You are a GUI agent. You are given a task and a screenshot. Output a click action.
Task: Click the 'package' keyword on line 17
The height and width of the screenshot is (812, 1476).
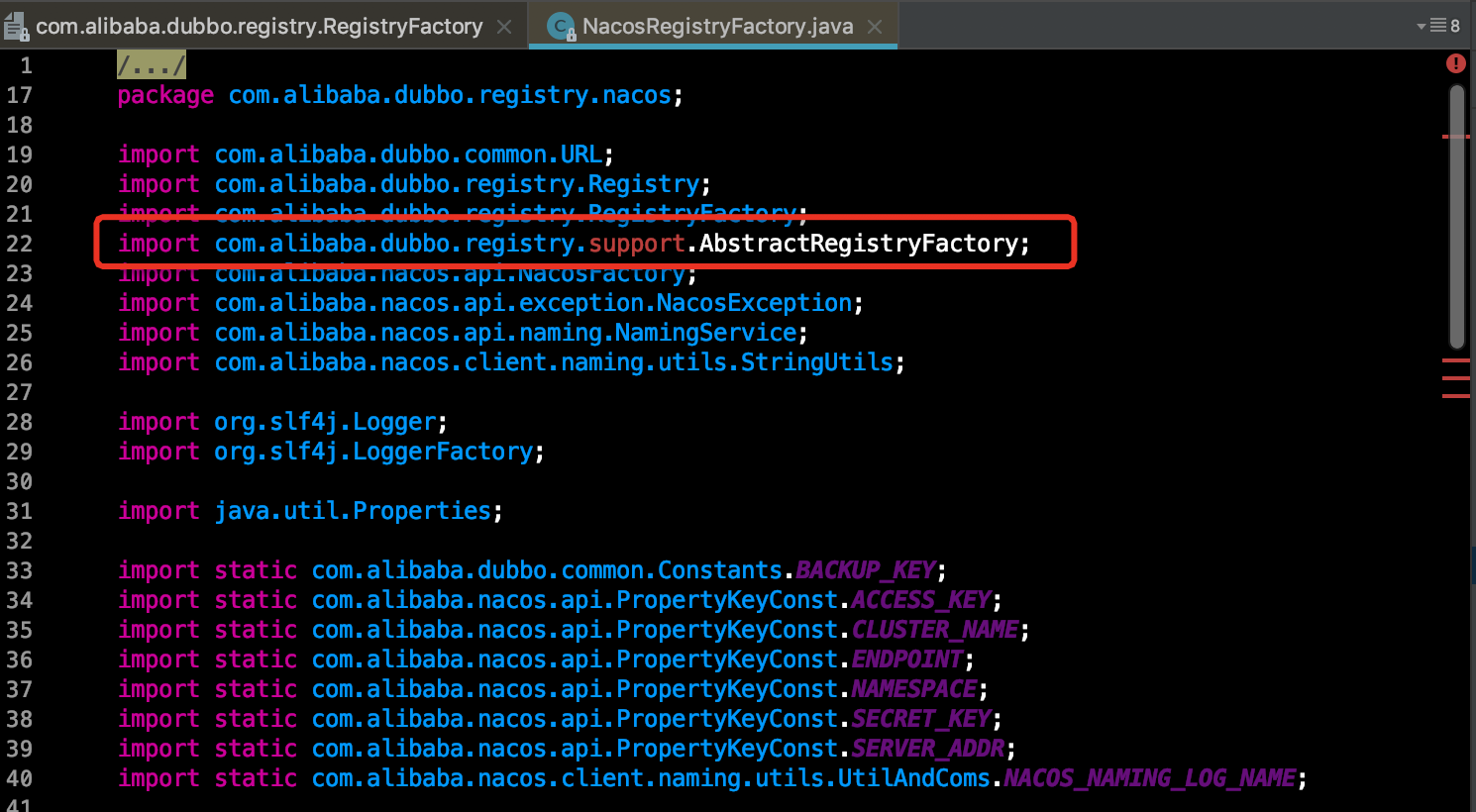[165, 95]
